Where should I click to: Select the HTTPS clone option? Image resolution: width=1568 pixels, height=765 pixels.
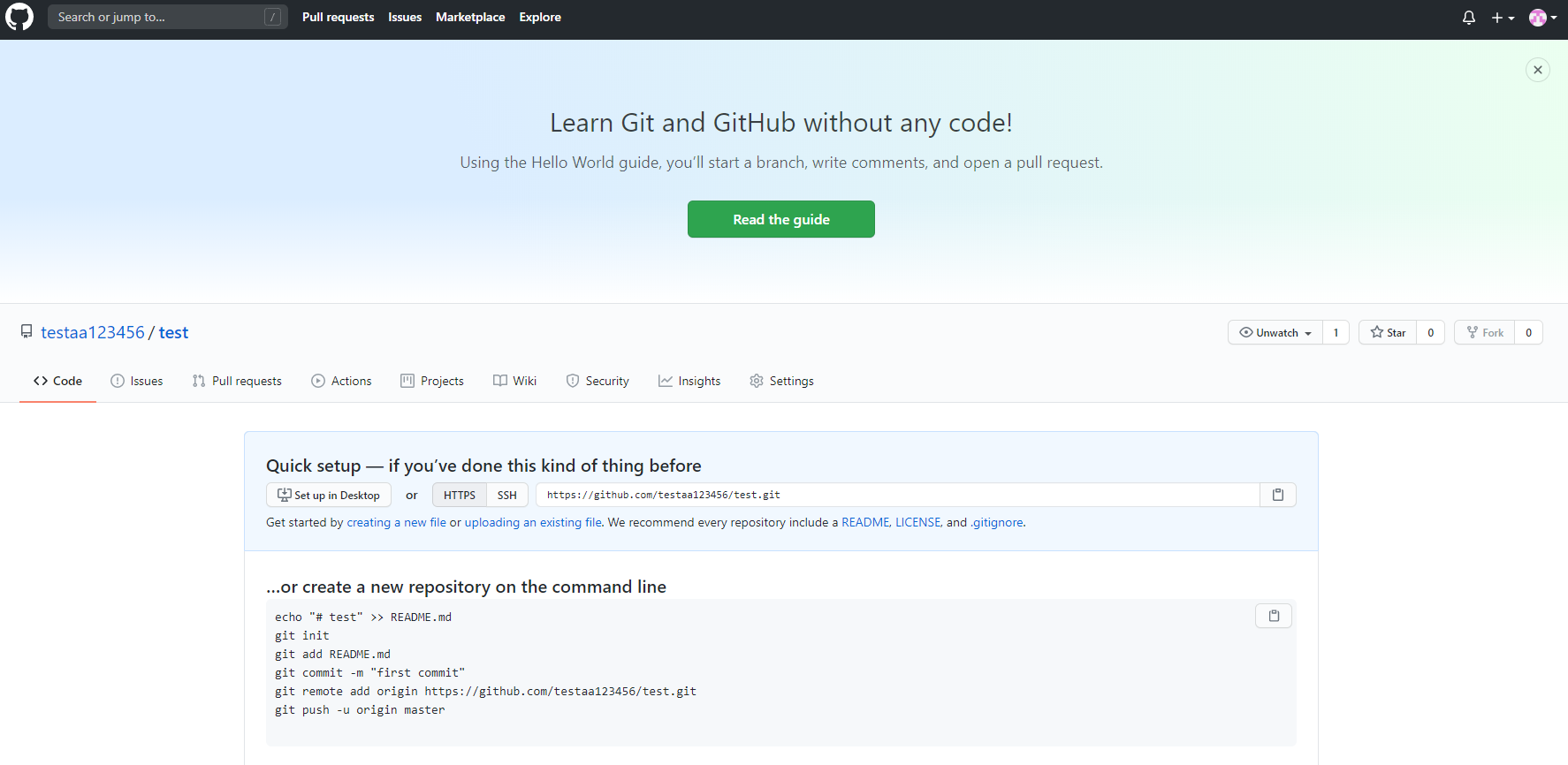pos(460,495)
